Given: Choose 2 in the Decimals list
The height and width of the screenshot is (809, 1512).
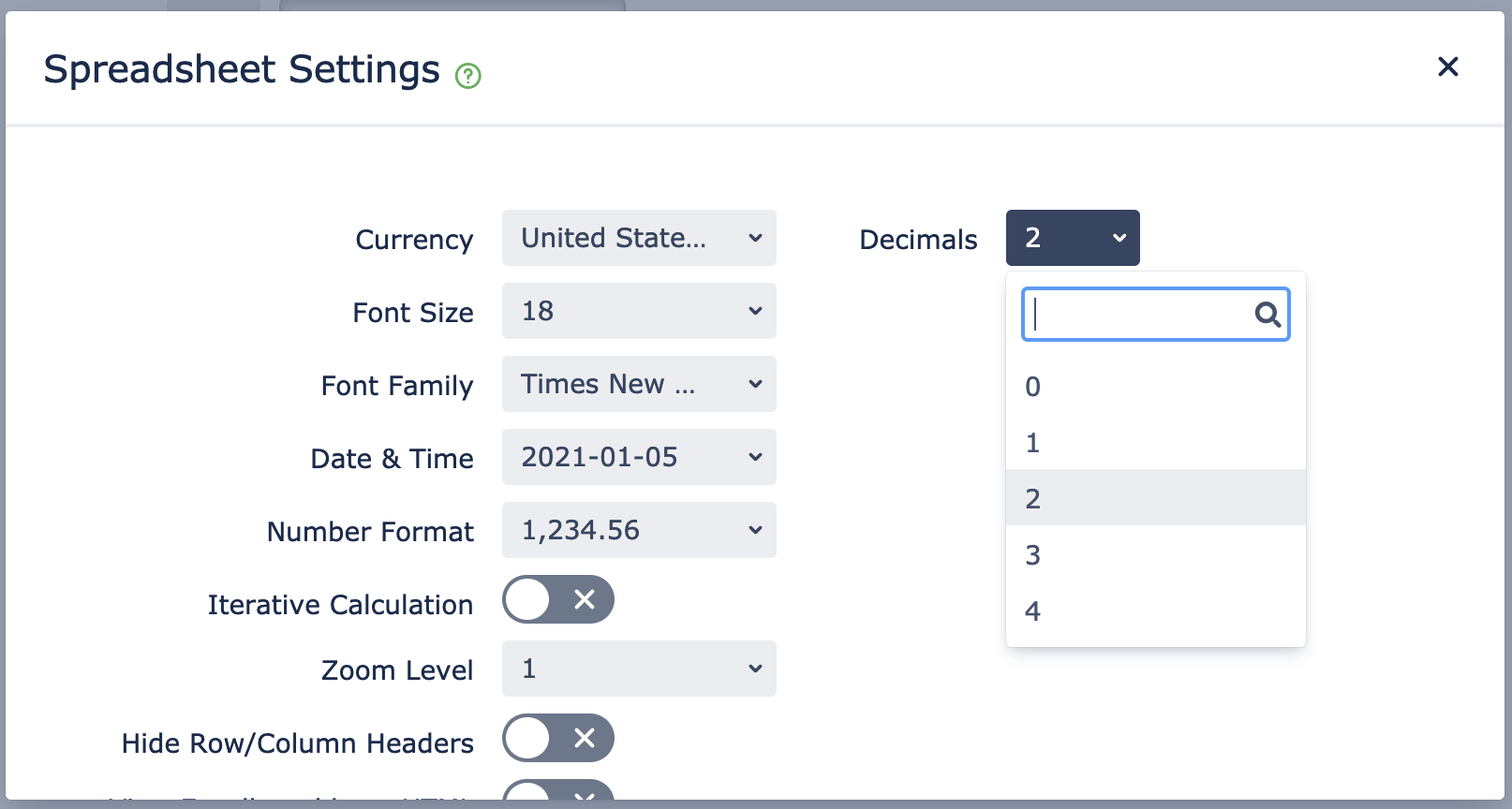Looking at the screenshot, I should click(x=1155, y=498).
